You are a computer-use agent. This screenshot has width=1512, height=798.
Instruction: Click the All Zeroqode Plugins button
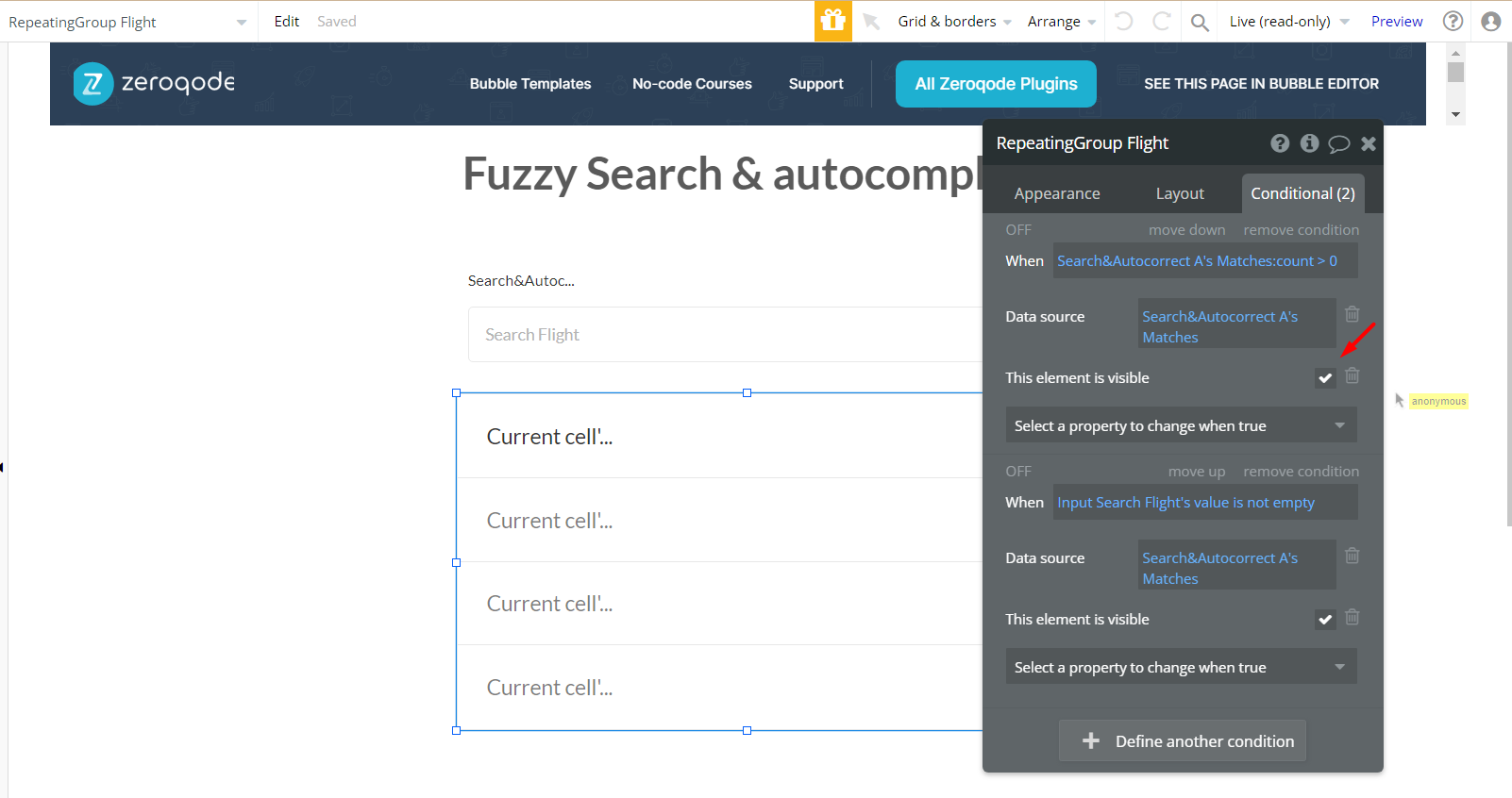tap(996, 84)
